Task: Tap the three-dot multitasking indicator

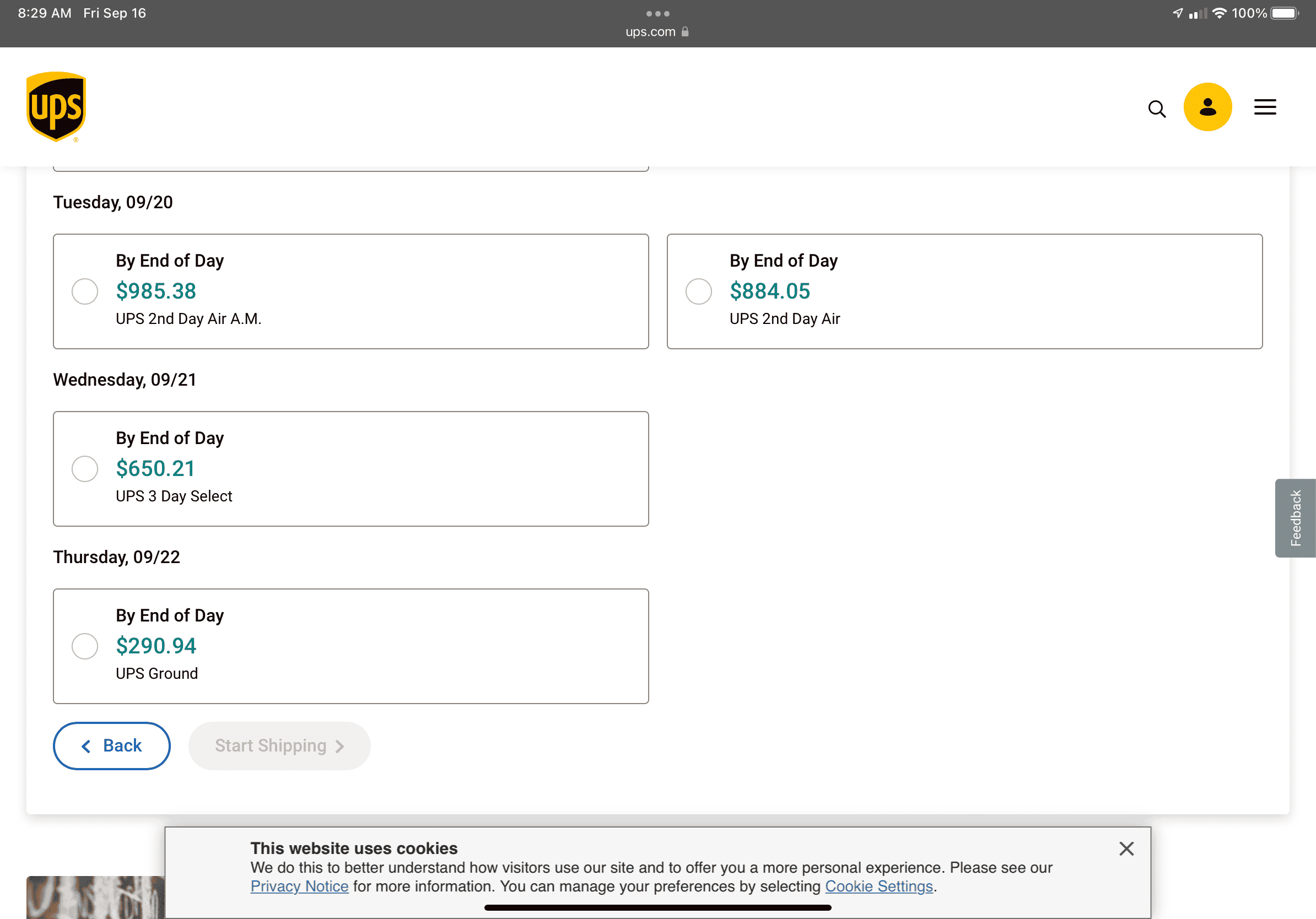Action: click(x=657, y=13)
